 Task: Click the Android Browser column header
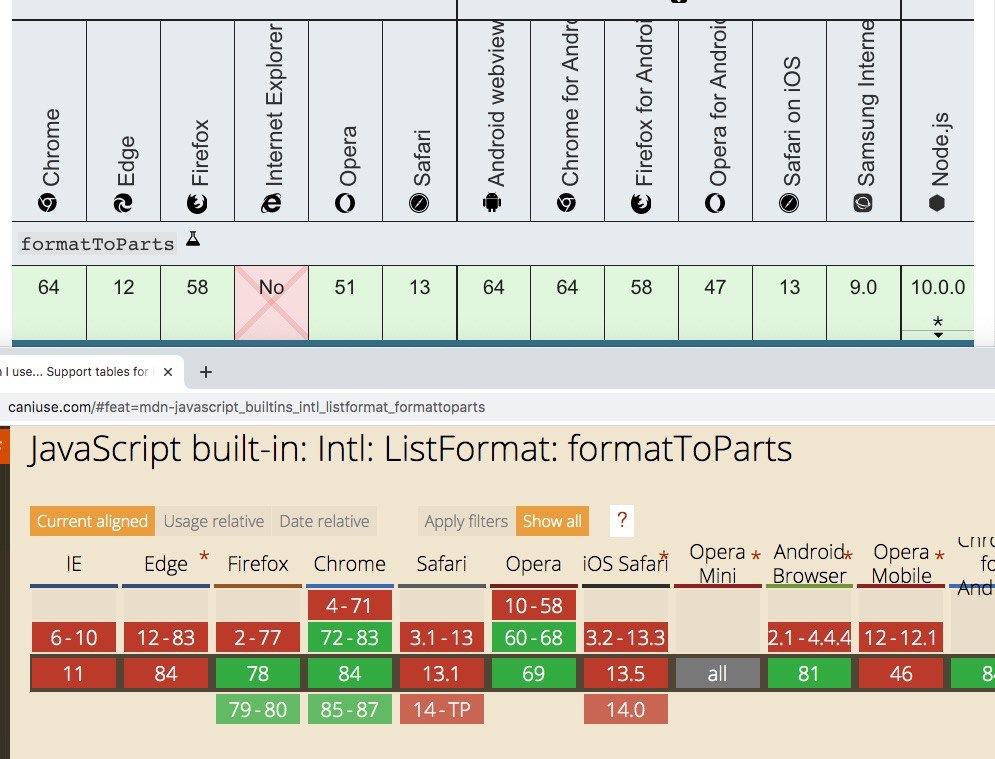[x=810, y=564]
